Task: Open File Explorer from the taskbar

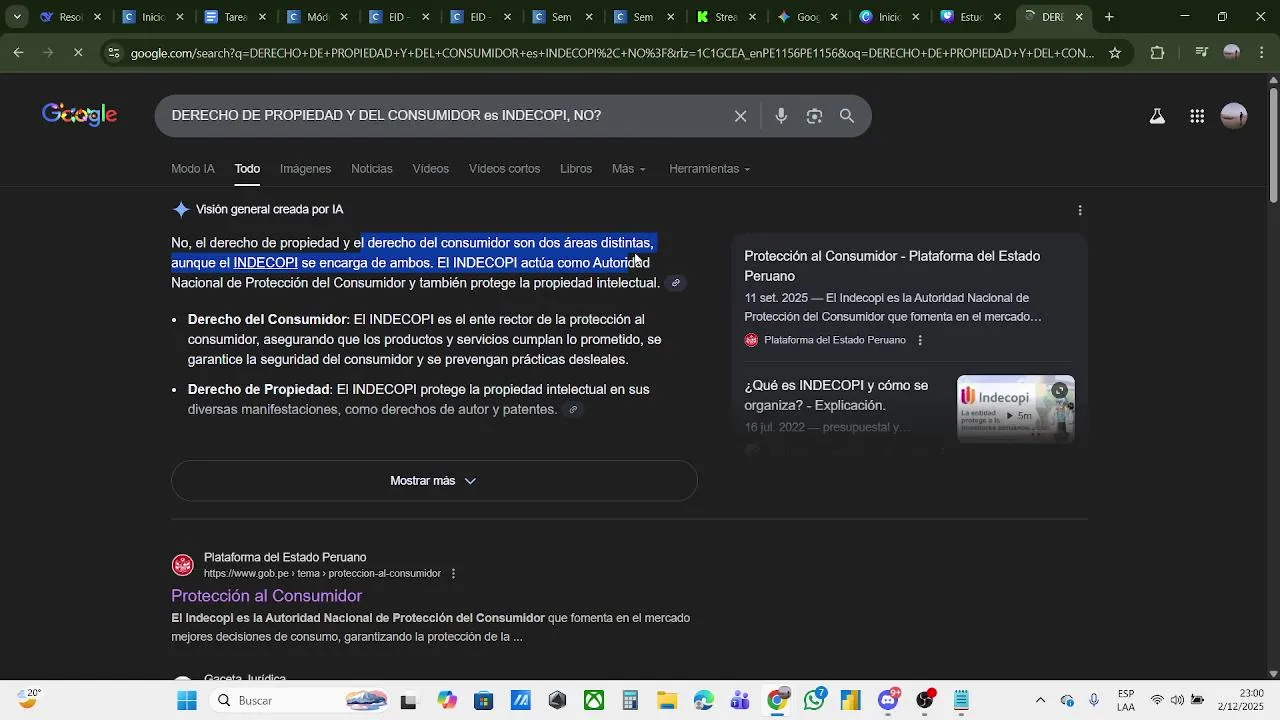Action: click(667, 701)
